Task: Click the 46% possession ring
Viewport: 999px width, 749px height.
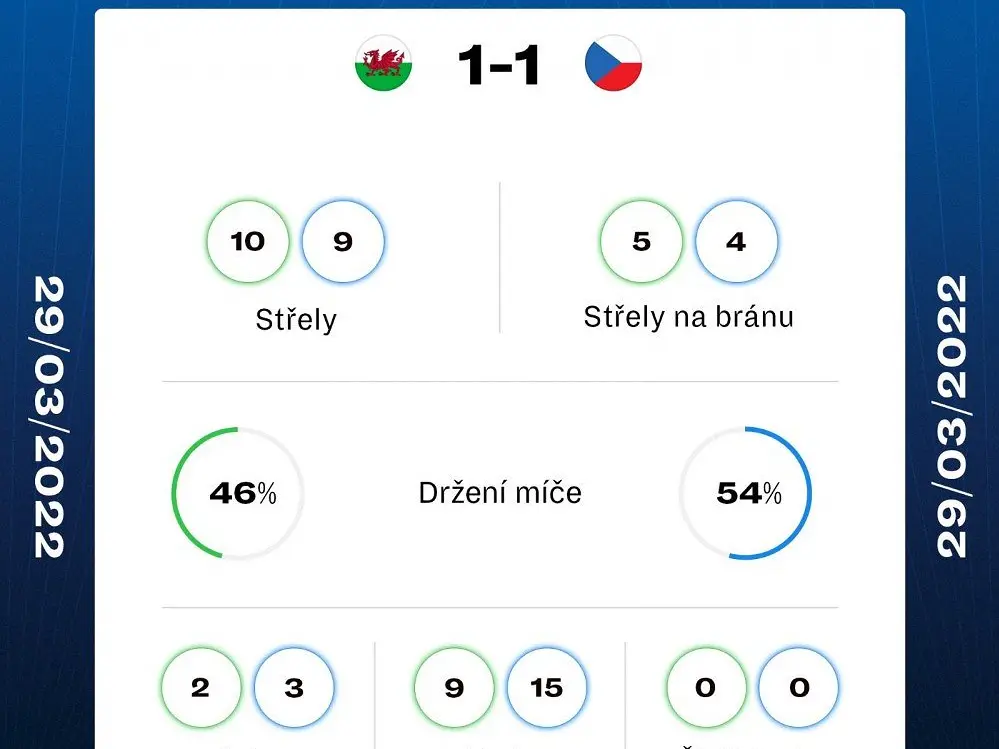Action: pyautogui.click(x=238, y=493)
